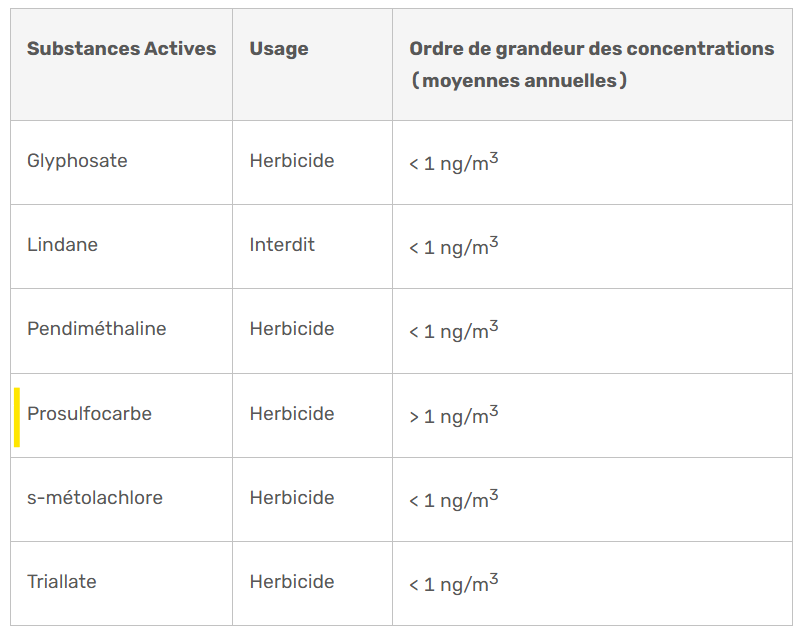Click the Lindane substance cell
This screenshot has height=629, width=801.
(x=62, y=245)
